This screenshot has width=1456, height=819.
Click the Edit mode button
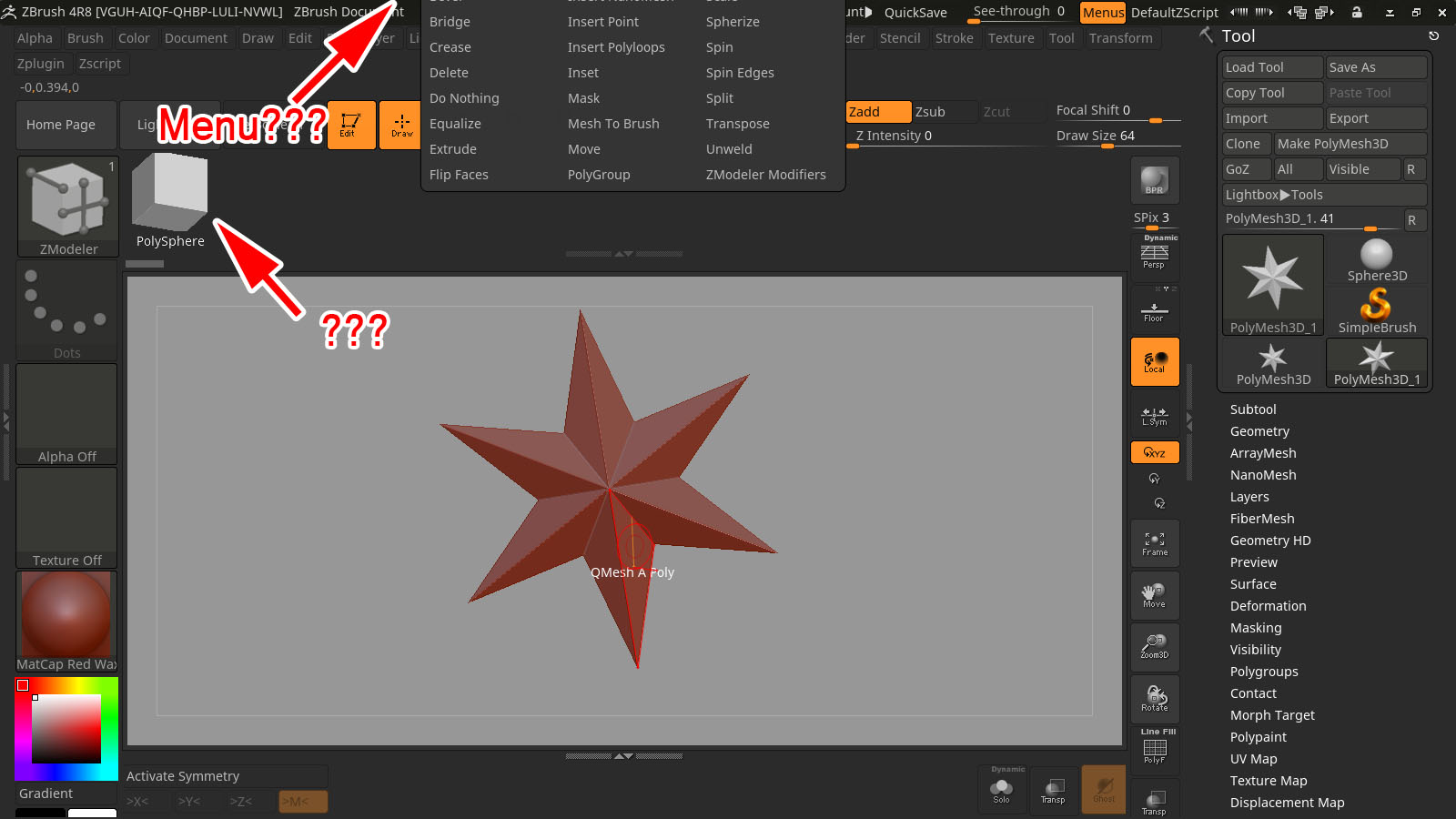pyautogui.click(x=351, y=125)
